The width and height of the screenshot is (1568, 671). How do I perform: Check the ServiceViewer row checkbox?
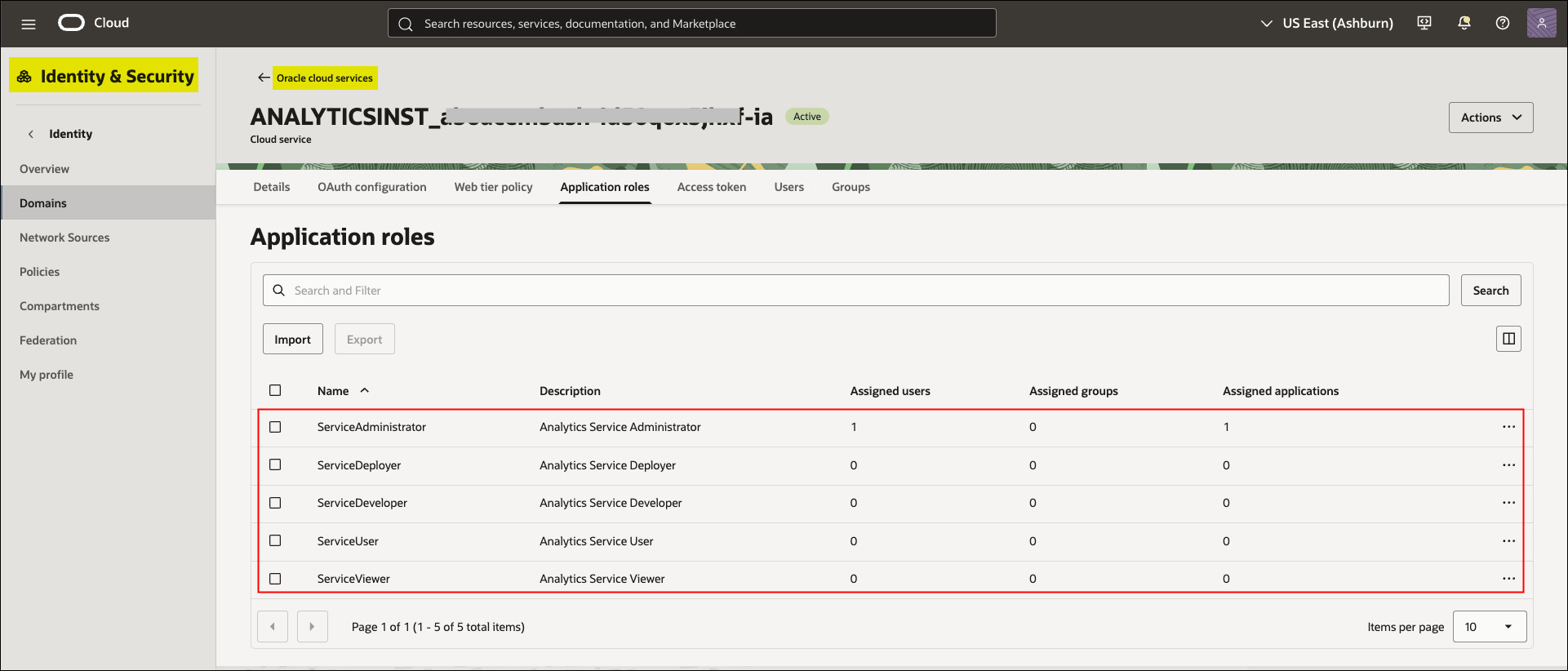pos(275,579)
